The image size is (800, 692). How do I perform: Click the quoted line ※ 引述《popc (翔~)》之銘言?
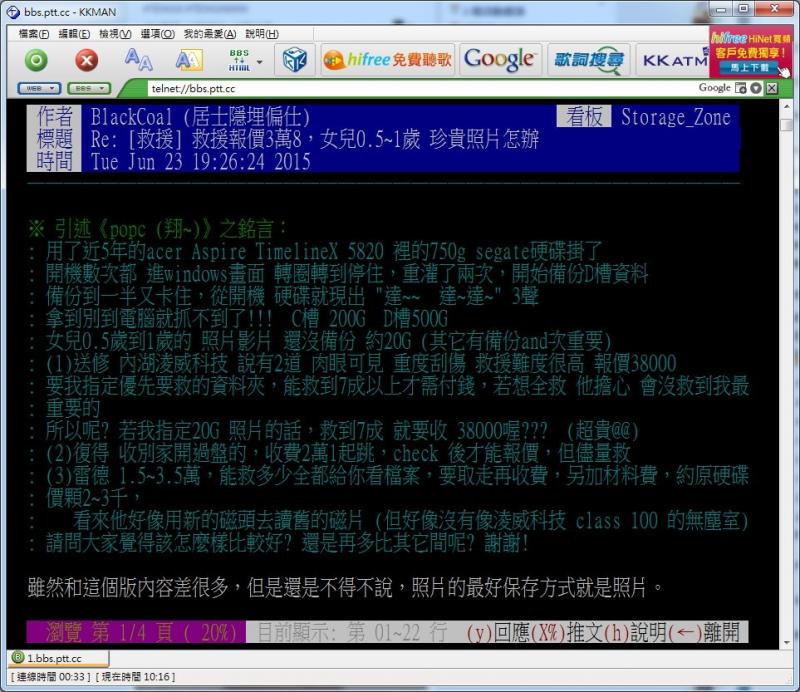pos(158,229)
